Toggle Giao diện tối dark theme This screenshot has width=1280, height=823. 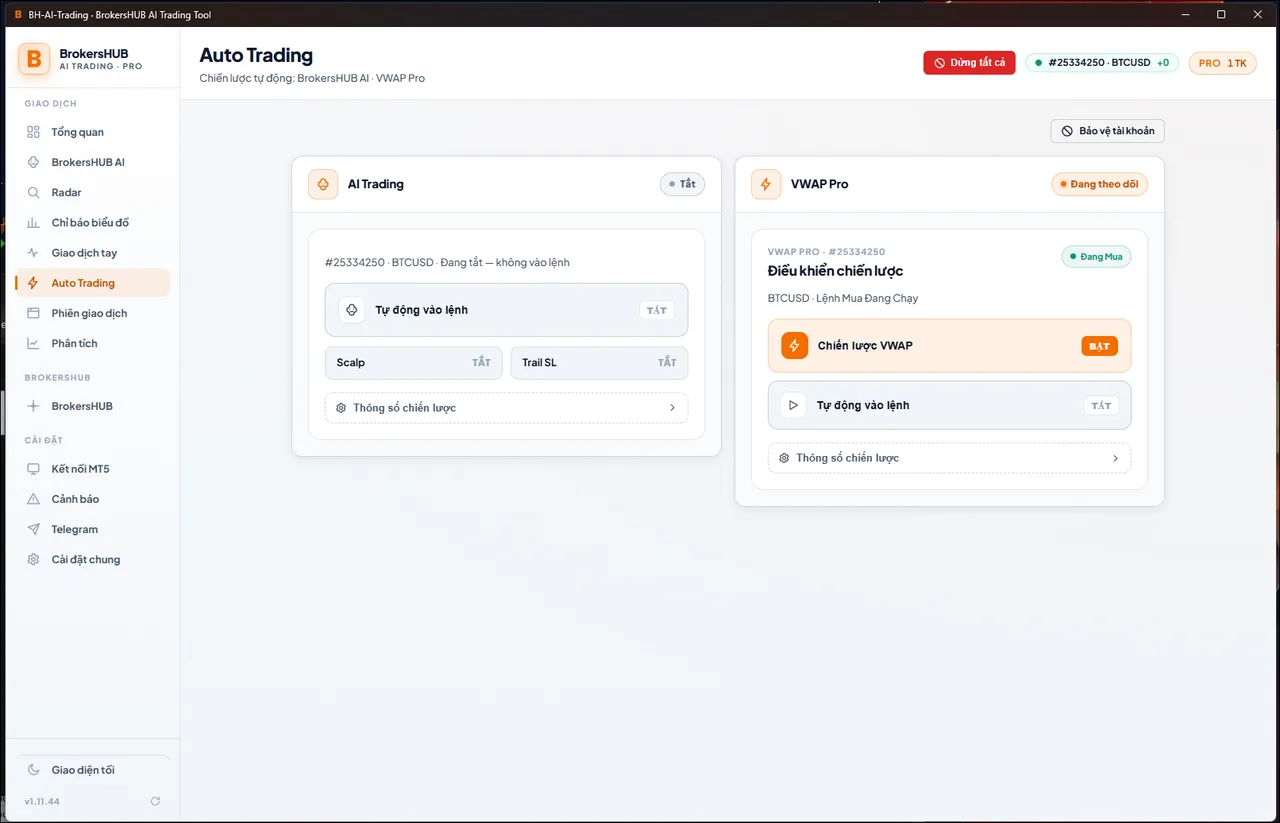click(92, 770)
